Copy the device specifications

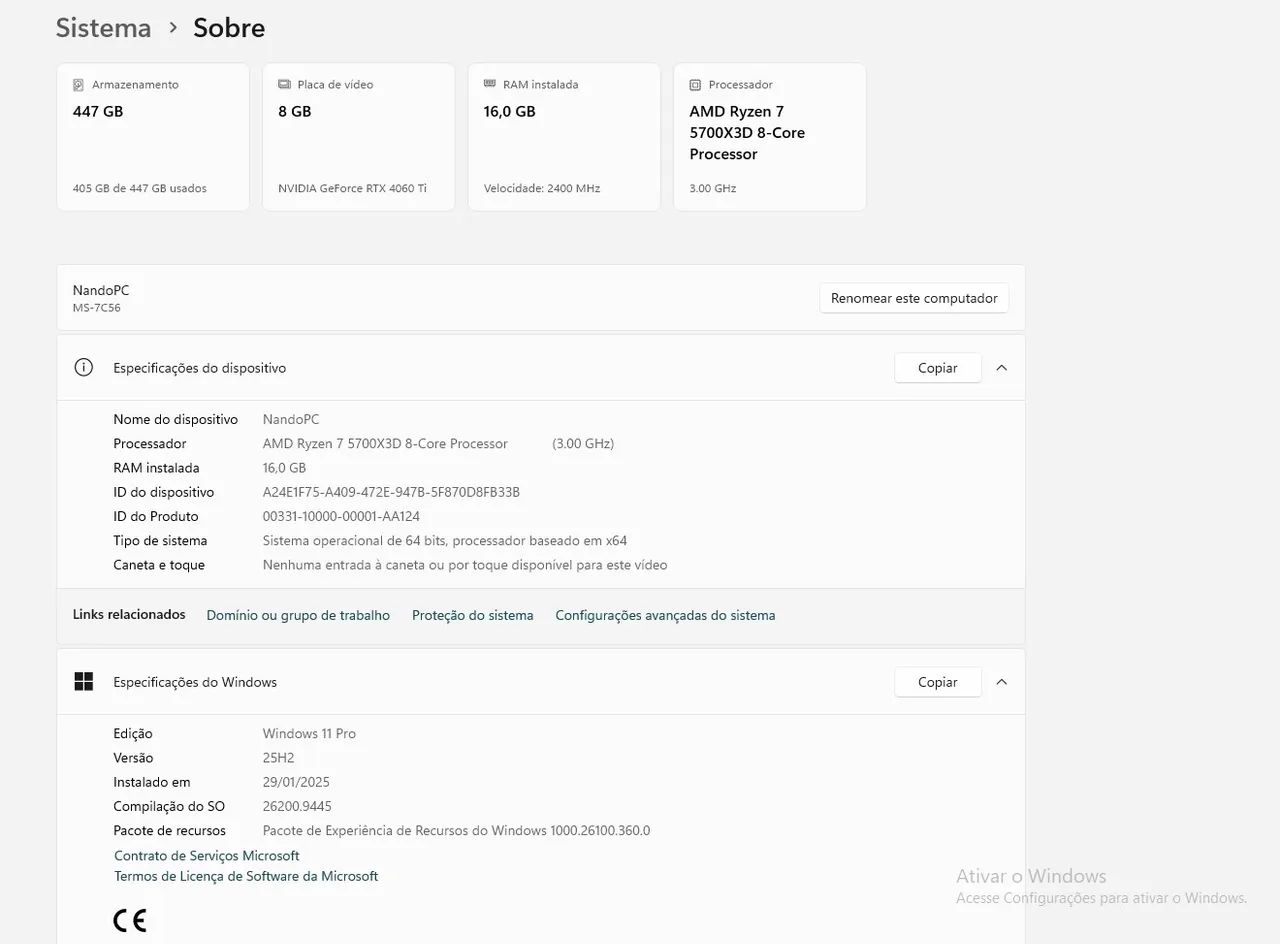(x=938, y=368)
